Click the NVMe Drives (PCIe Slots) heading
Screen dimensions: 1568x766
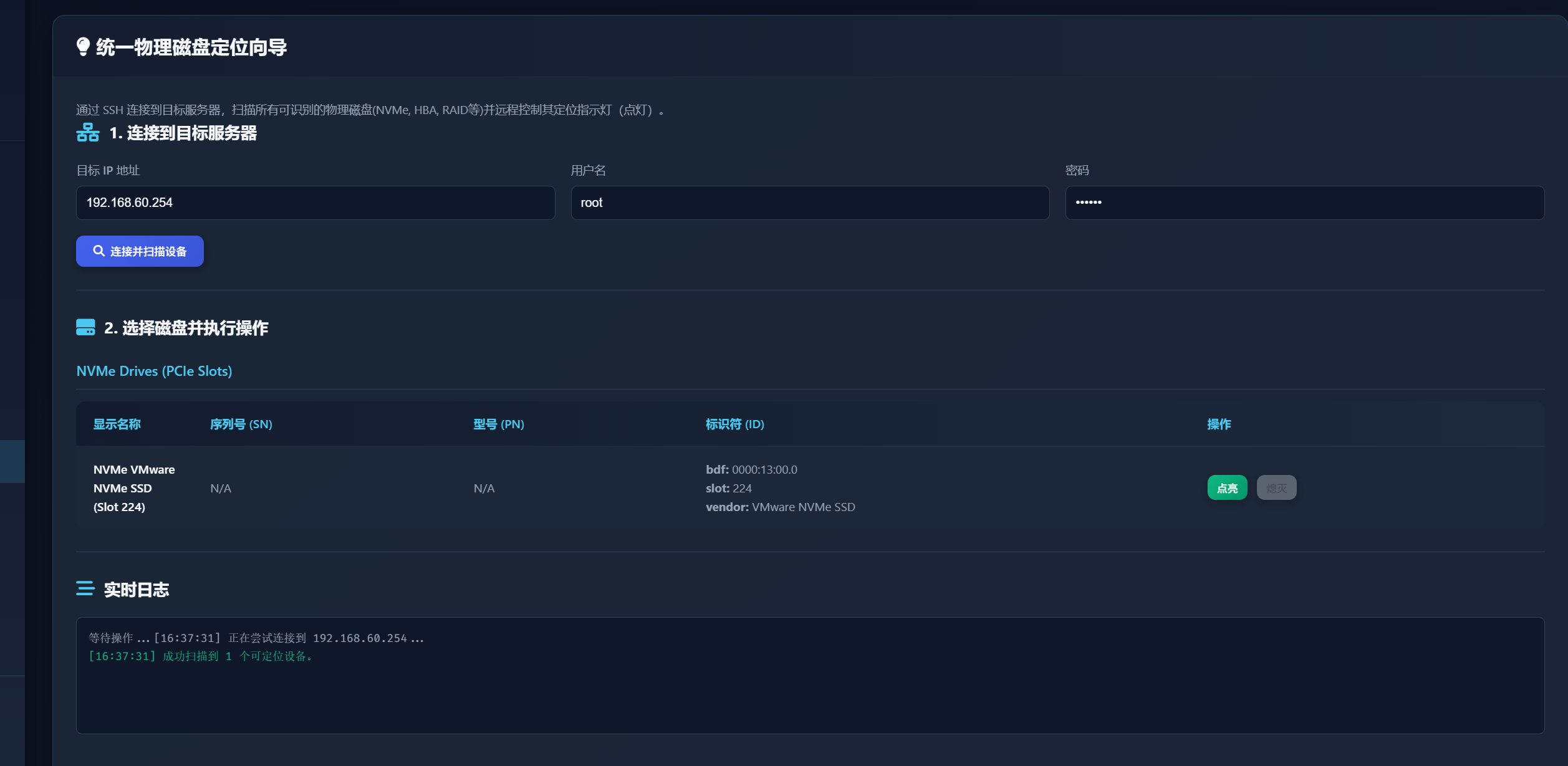(x=154, y=371)
